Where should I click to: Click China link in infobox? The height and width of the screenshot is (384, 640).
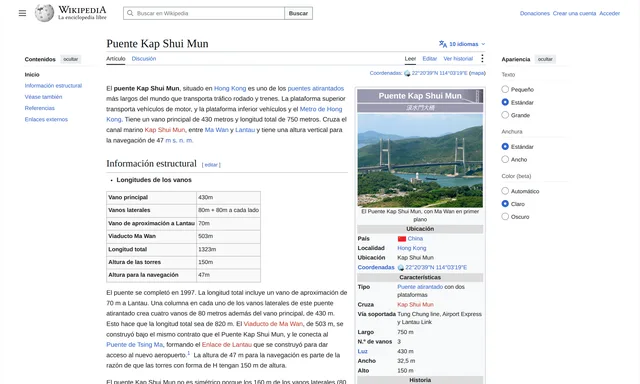click(x=415, y=239)
